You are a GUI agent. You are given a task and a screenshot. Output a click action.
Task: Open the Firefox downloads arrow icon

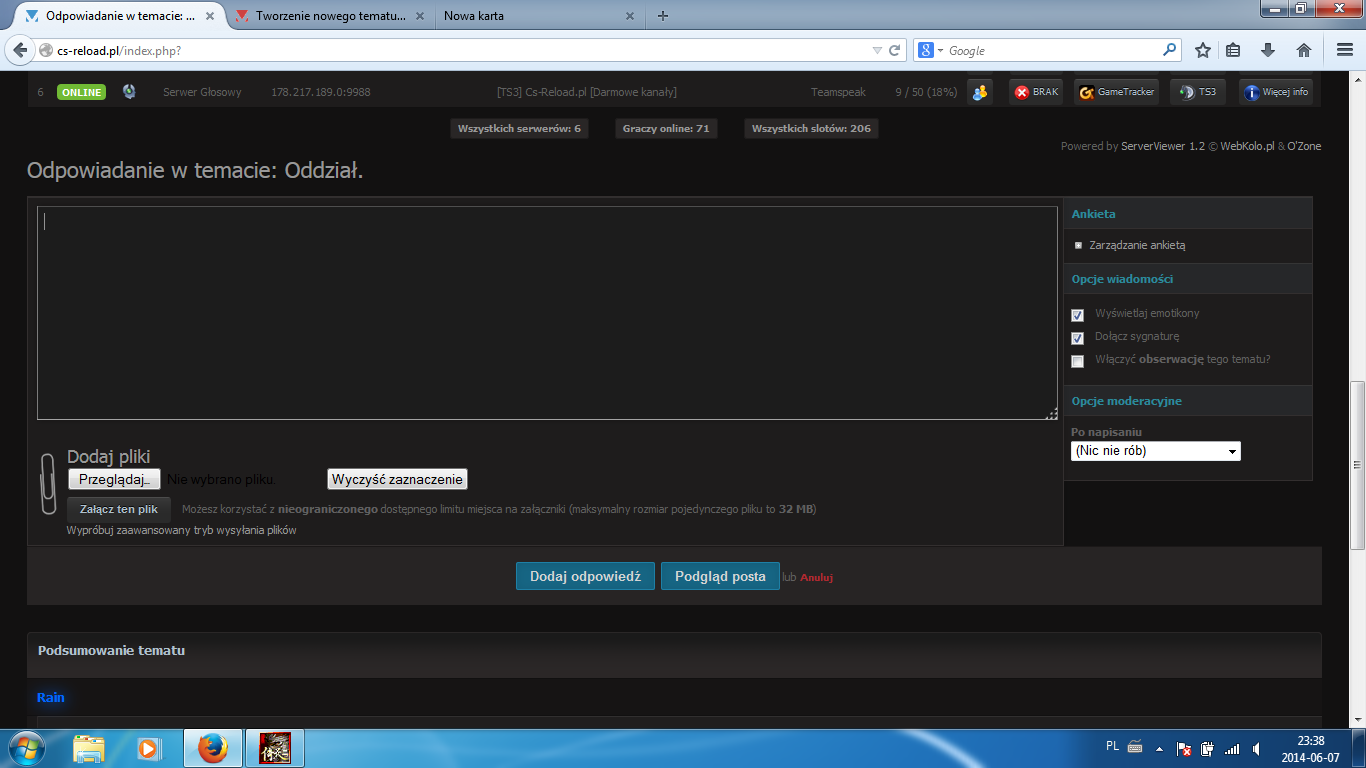point(1268,50)
